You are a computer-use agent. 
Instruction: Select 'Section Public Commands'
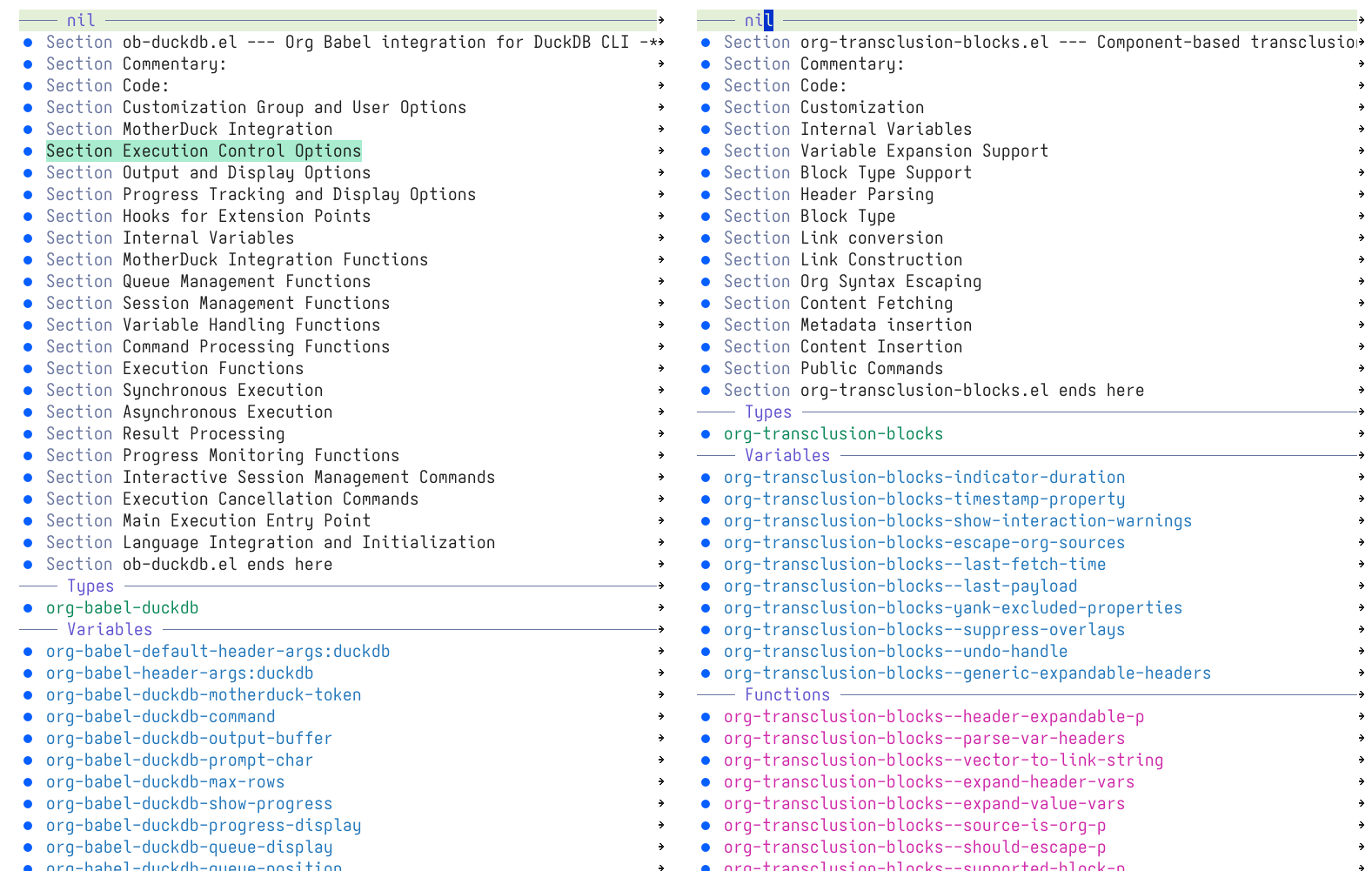(x=833, y=368)
